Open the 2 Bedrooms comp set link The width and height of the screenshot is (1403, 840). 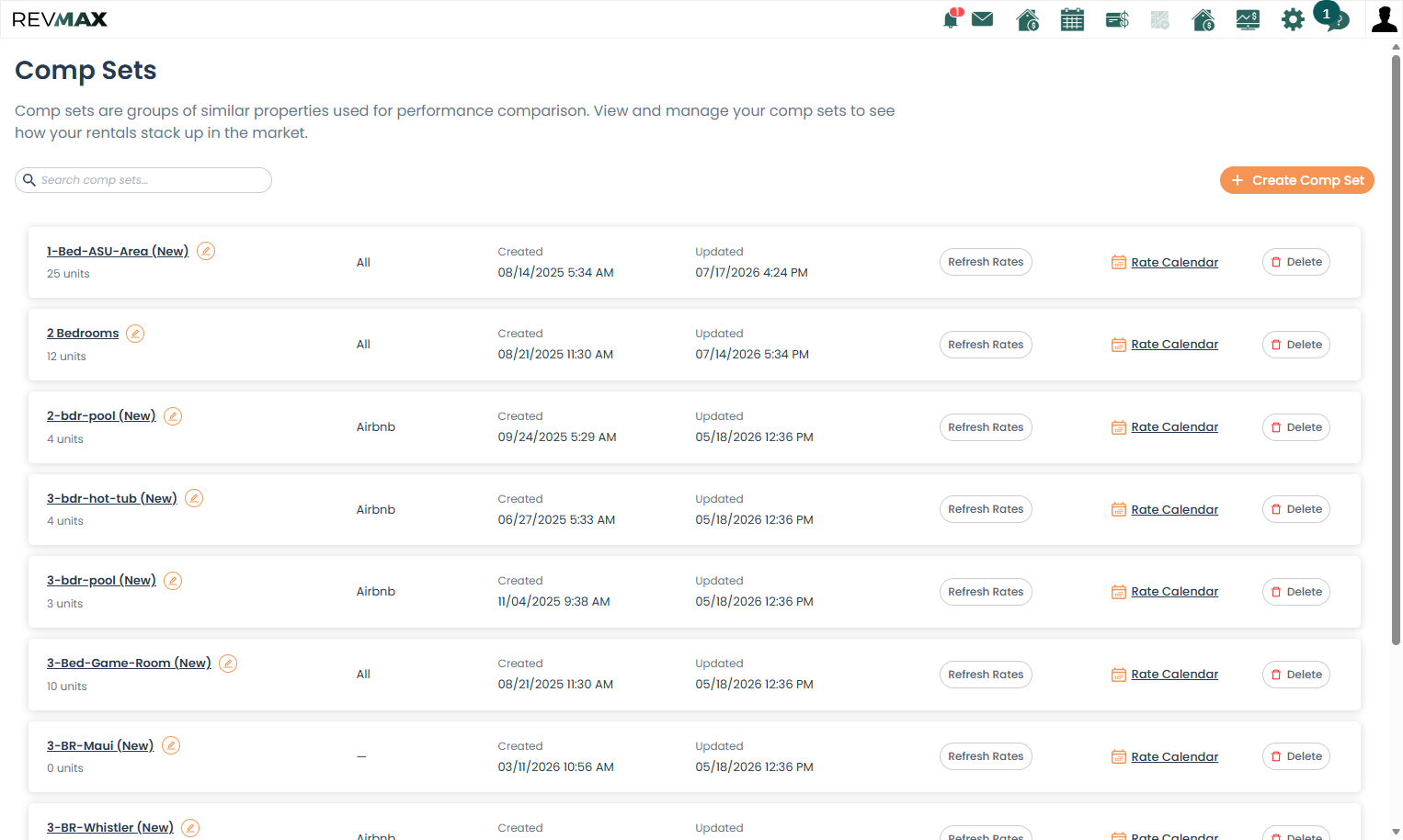click(x=83, y=333)
